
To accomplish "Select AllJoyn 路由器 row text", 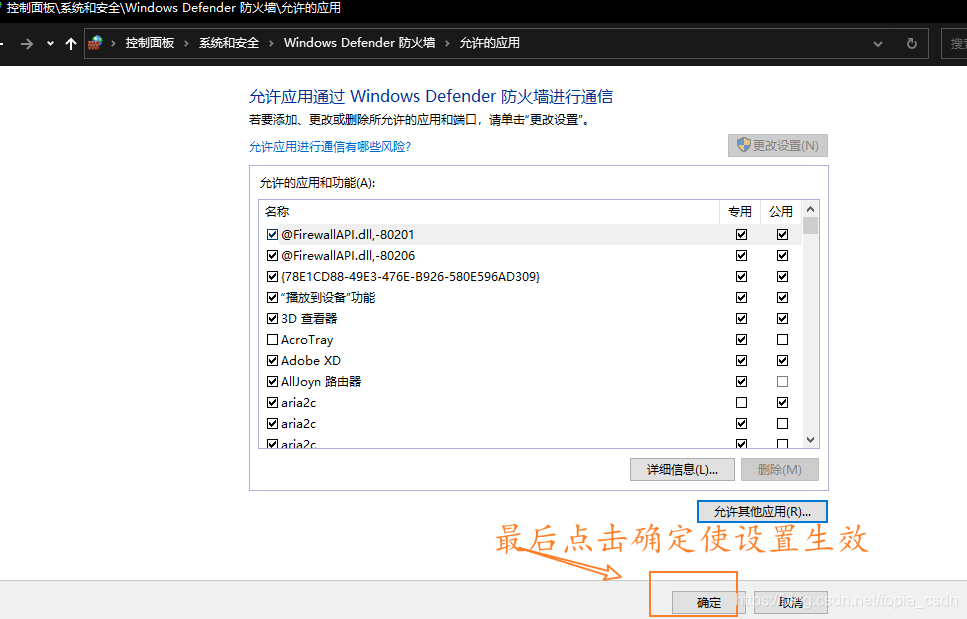I will [321, 382].
